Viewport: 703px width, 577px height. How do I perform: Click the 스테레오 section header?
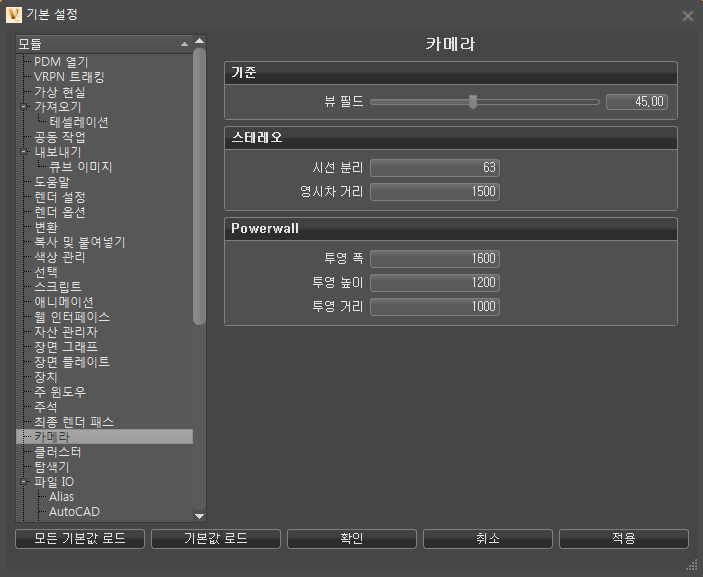click(x=451, y=138)
